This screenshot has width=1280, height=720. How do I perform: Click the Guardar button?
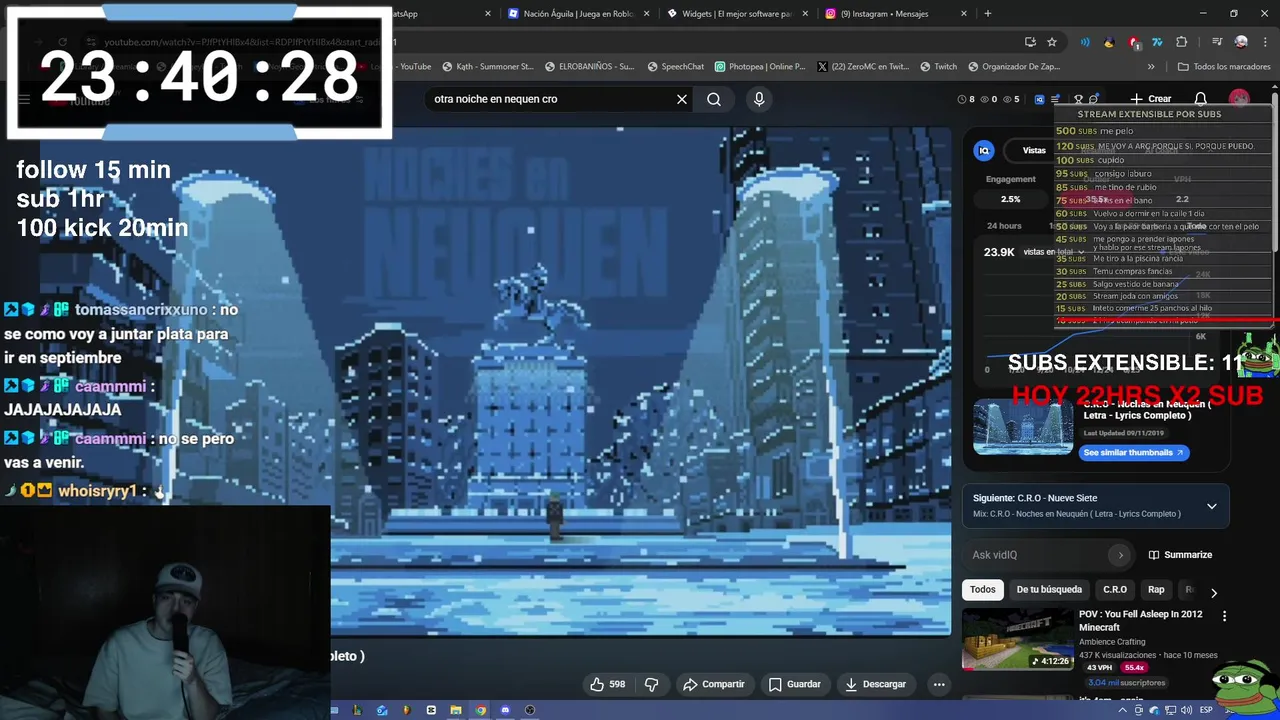click(794, 684)
